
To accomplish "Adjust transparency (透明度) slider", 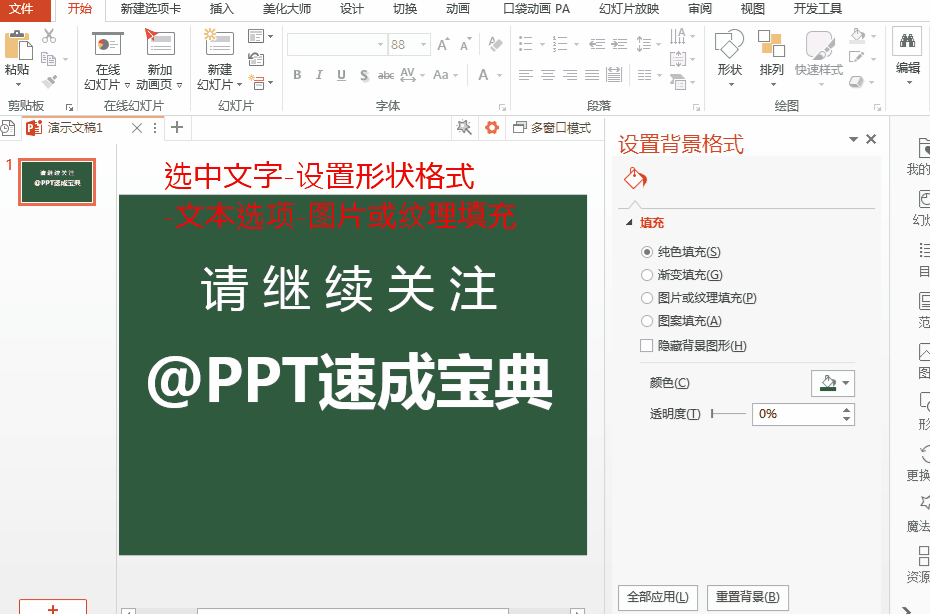I will coord(728,413).
